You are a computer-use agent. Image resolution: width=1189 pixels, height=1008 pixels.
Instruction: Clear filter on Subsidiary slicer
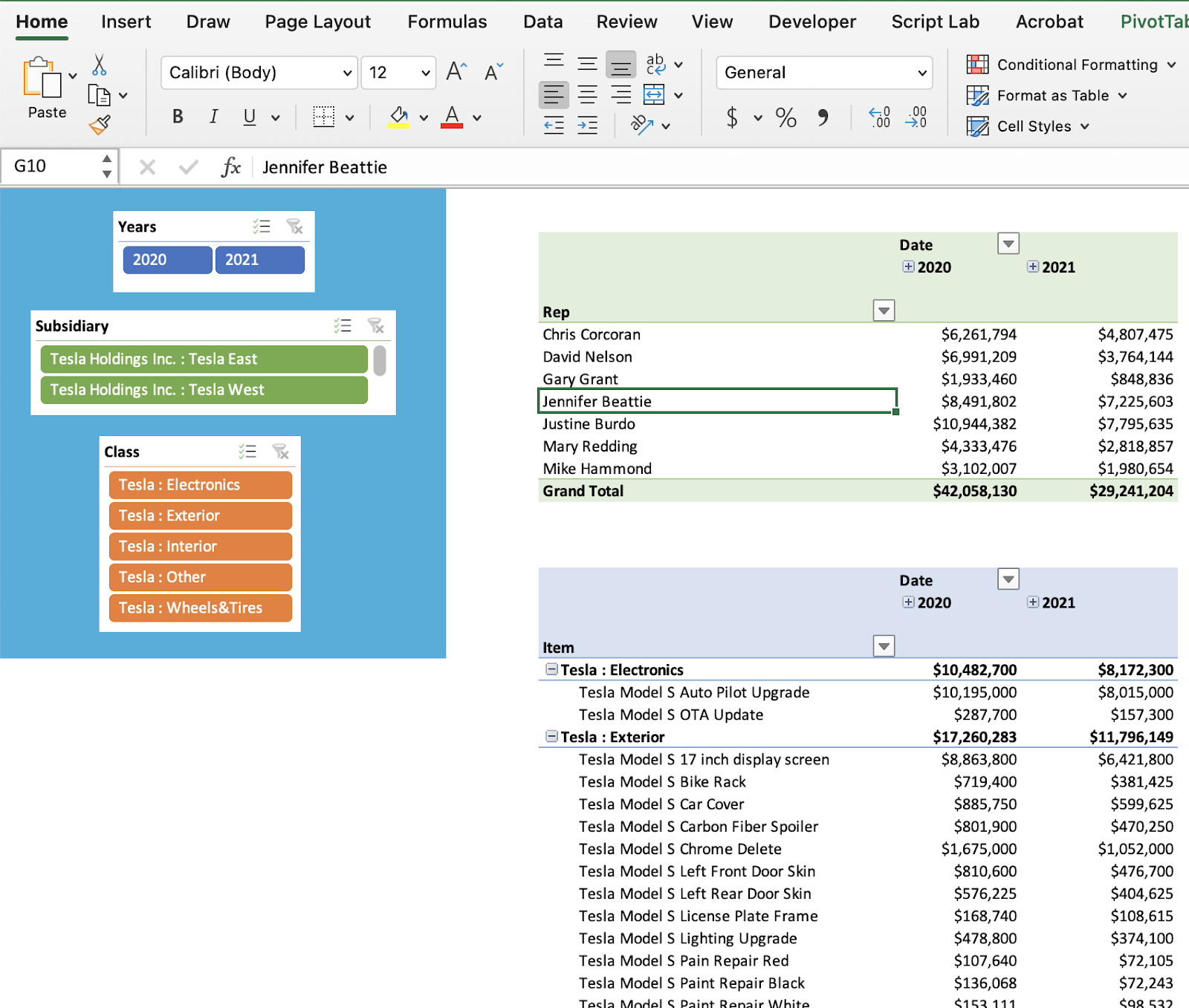(x=376, y=325)
